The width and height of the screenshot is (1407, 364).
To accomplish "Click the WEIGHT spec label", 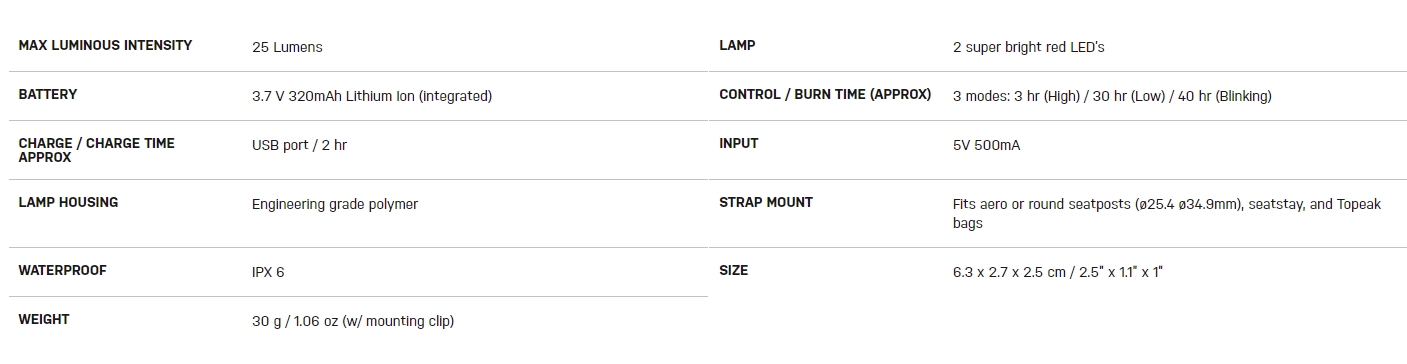I will 44,320.
